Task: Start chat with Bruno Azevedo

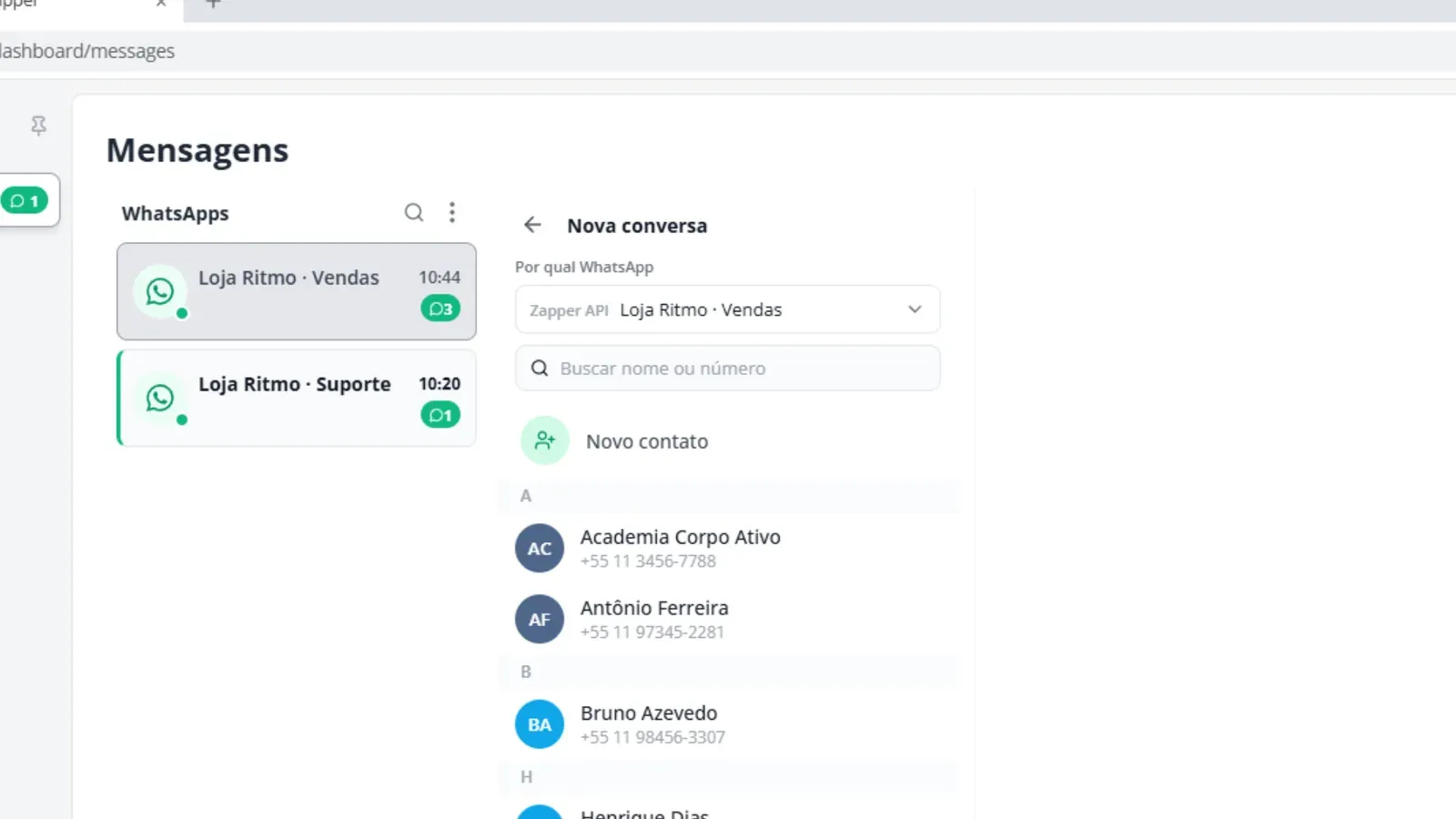Action: [x=728, y=724]
